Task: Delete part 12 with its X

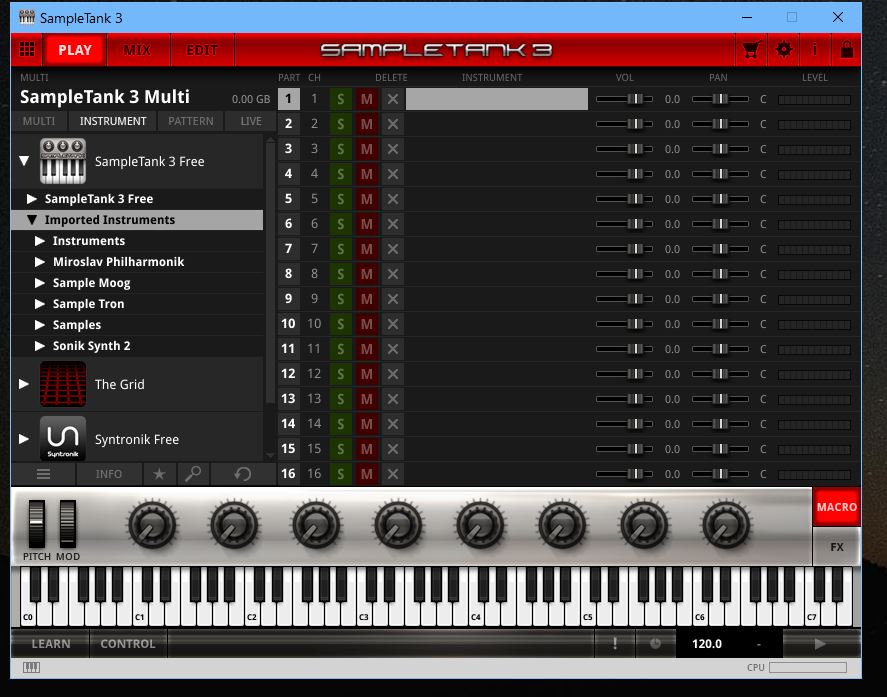Action: 393,374
